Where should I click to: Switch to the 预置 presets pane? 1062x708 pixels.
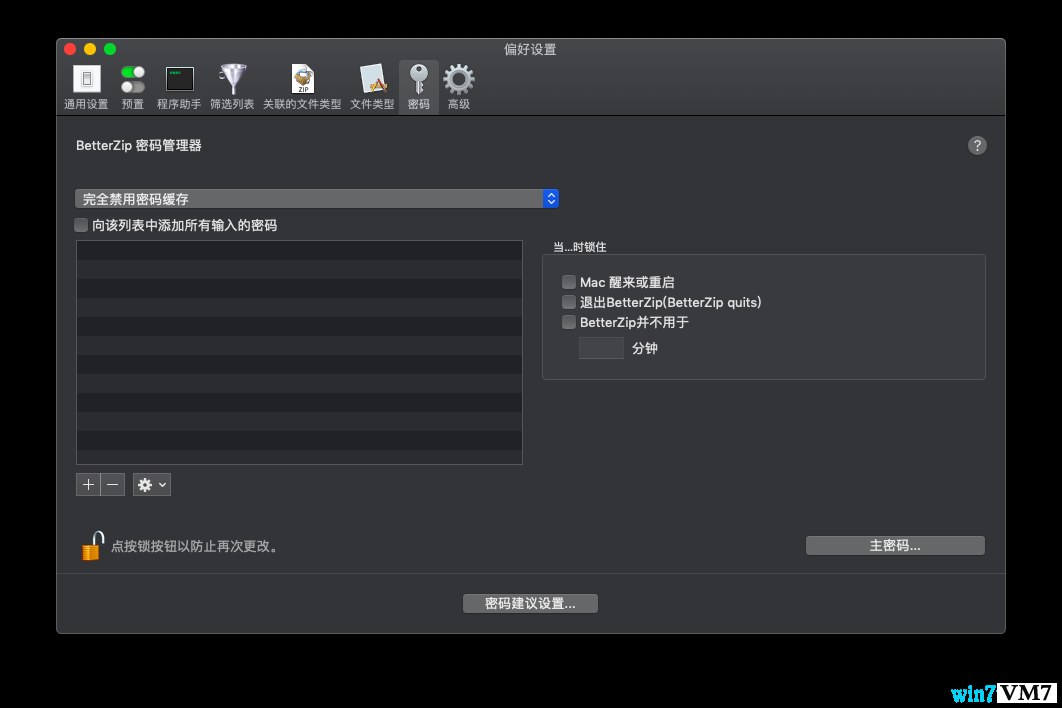[x=133, y=87]
